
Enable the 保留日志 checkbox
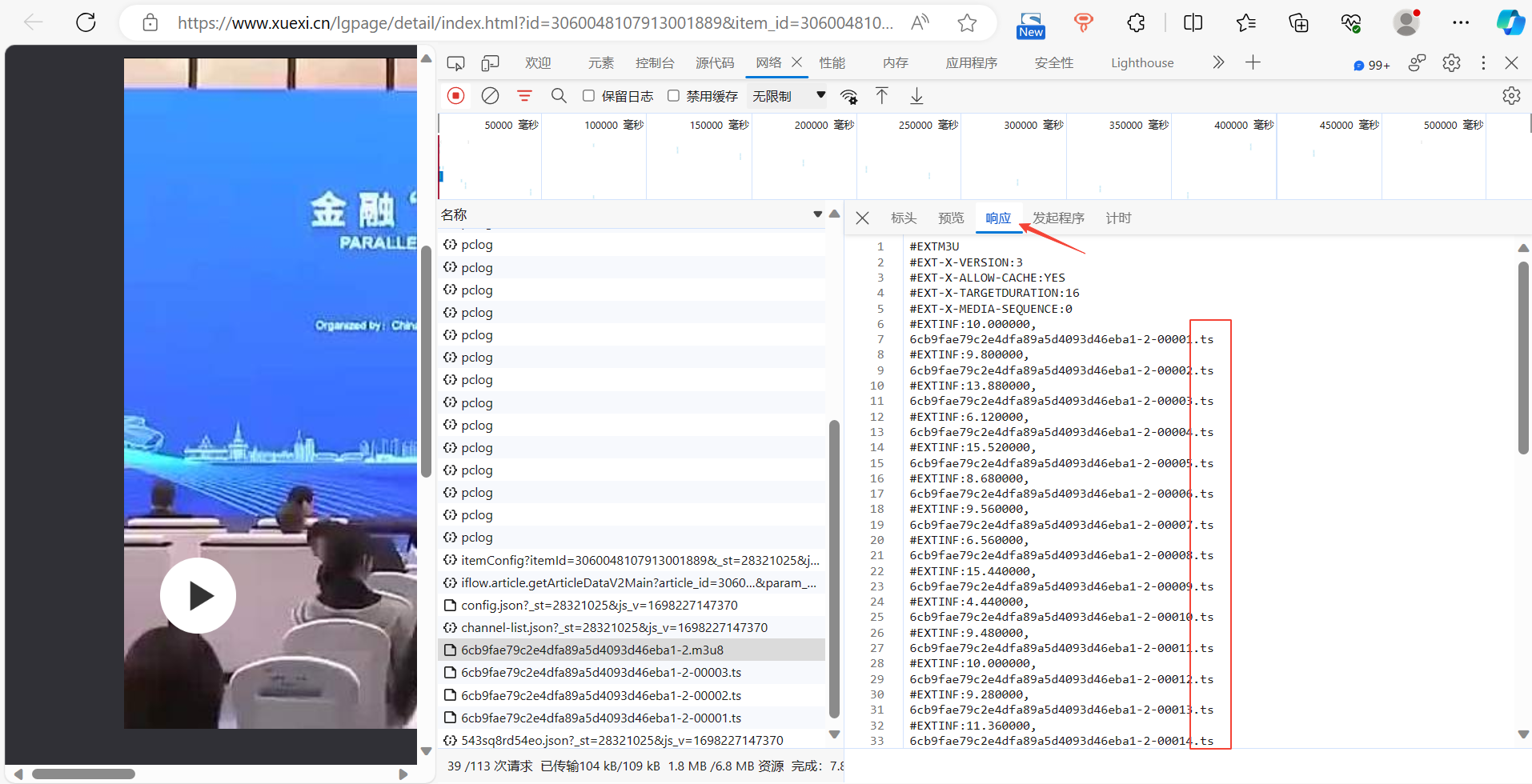point(588,96)
